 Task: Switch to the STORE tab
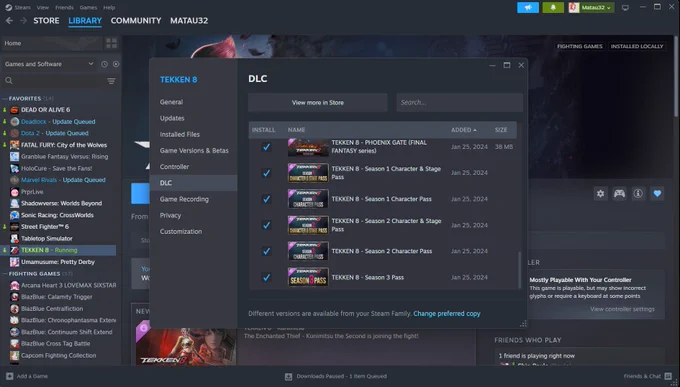[x=46, y=20]
